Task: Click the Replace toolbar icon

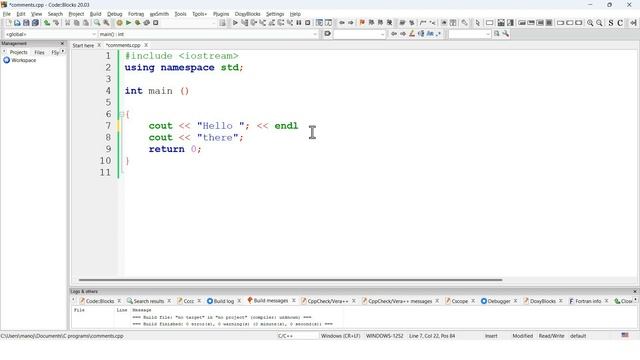Action: pos(106,23)
